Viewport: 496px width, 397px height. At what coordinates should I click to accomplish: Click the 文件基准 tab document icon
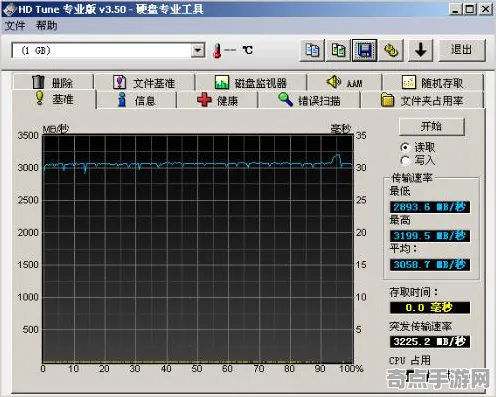pos(120,82)
